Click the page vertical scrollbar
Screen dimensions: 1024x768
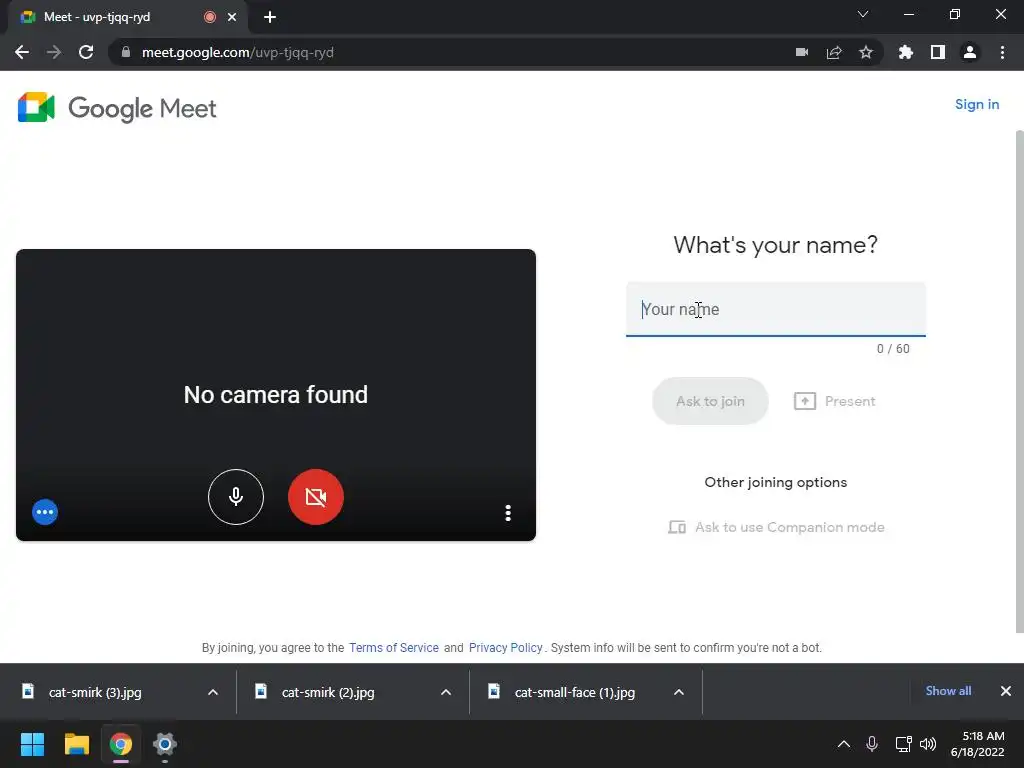tap(1019, 382)
